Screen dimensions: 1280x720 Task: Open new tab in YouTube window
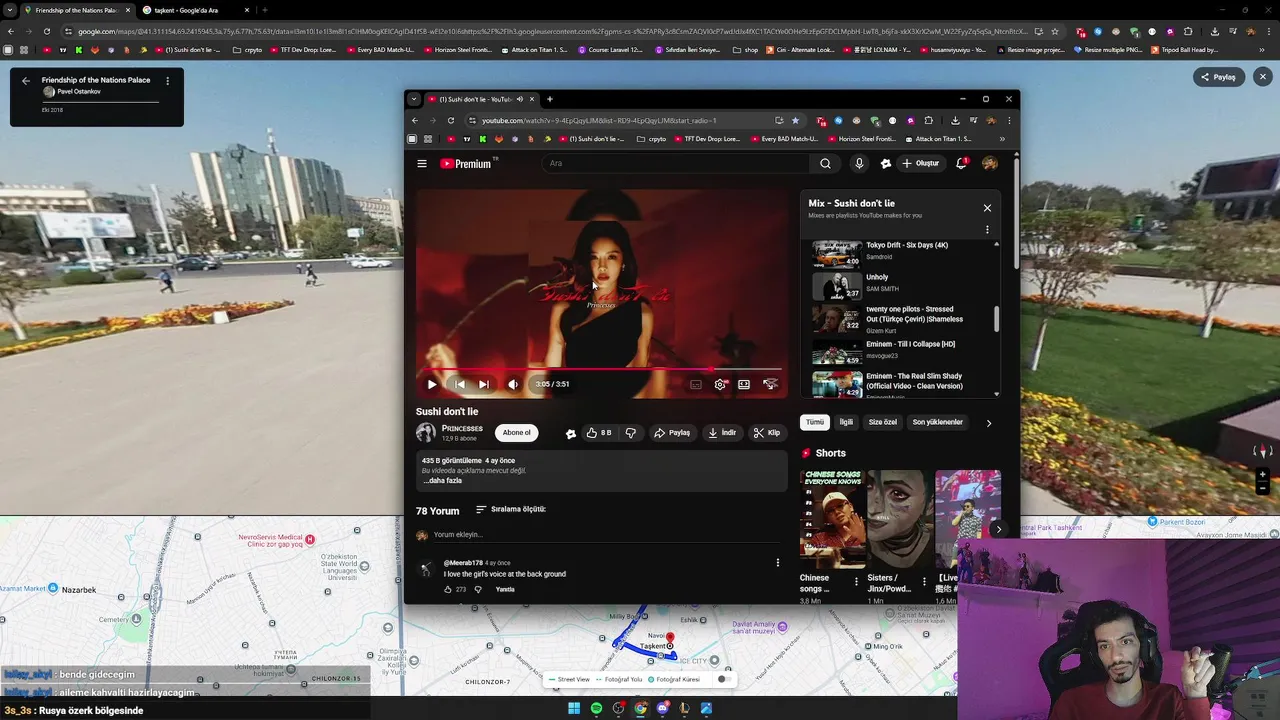[x=550, y=99]
